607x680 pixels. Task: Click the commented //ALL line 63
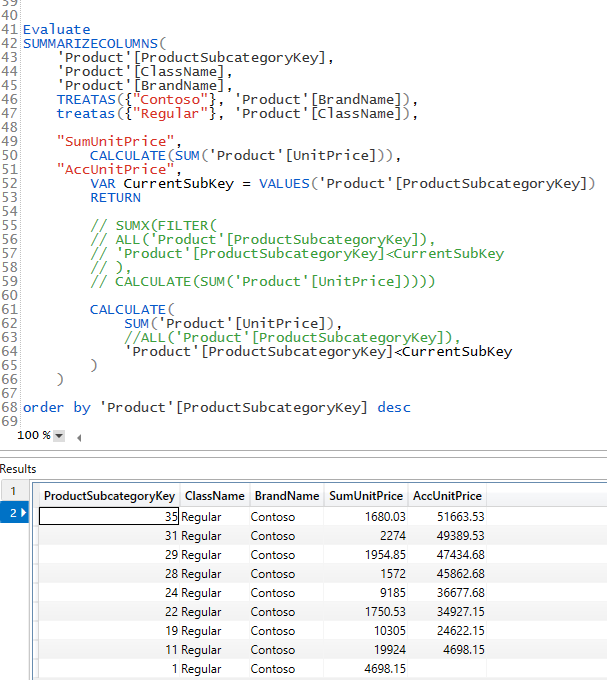pos(292,338)
